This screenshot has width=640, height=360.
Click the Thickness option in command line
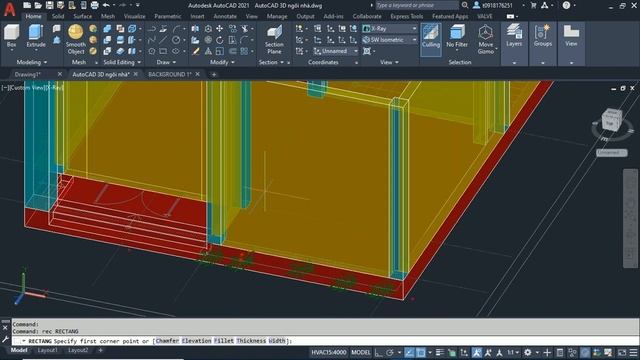251,341
